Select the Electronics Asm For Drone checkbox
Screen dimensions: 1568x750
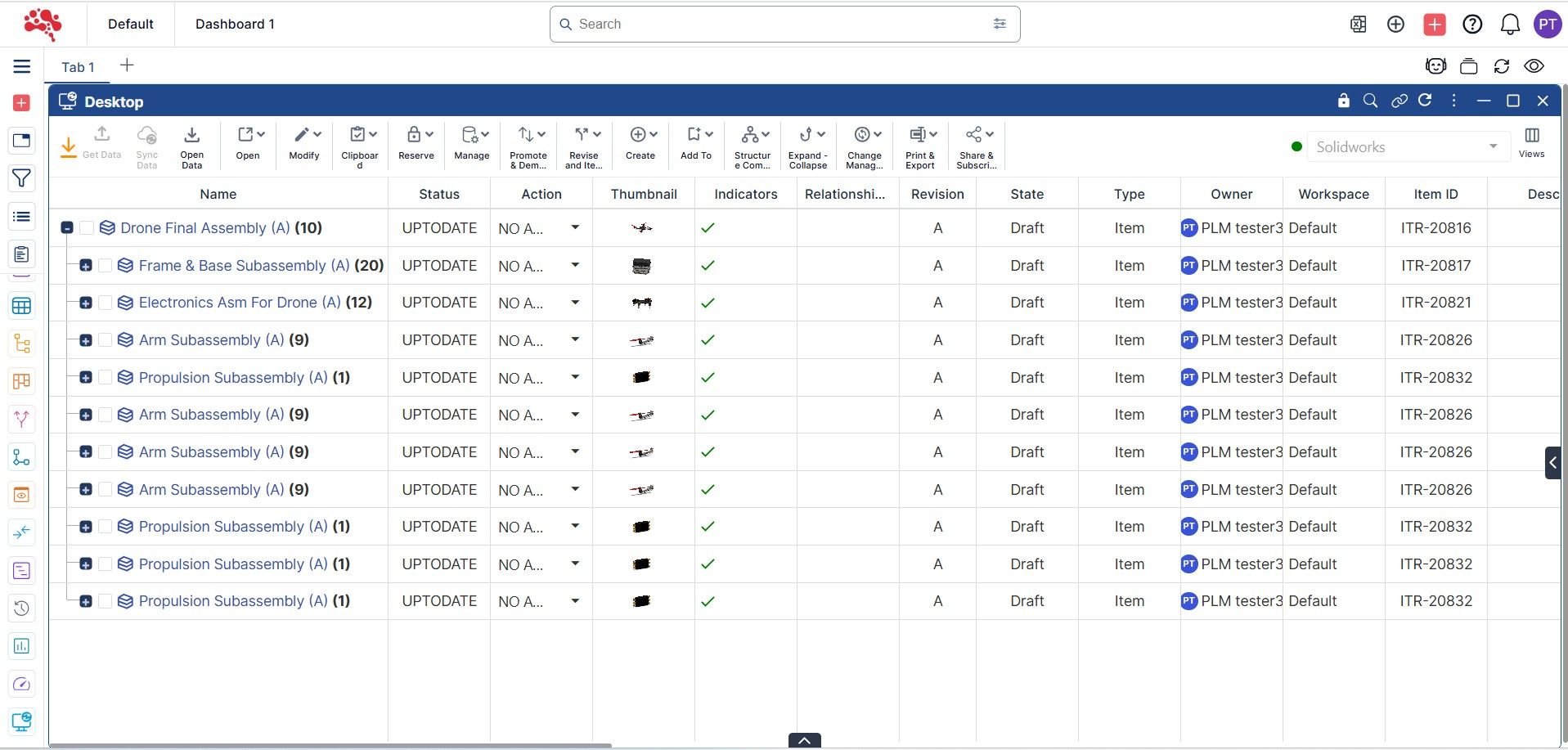pos(105,303)
